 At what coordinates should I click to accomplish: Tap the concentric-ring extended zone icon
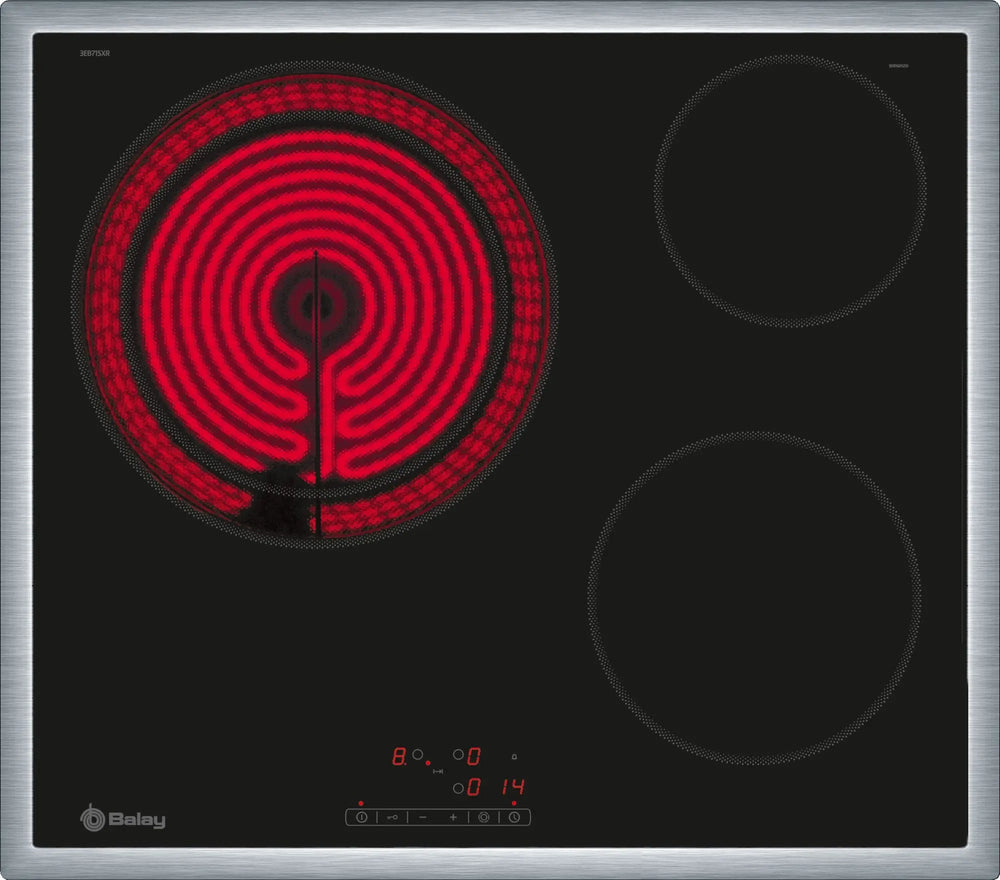tap(484, 817)
